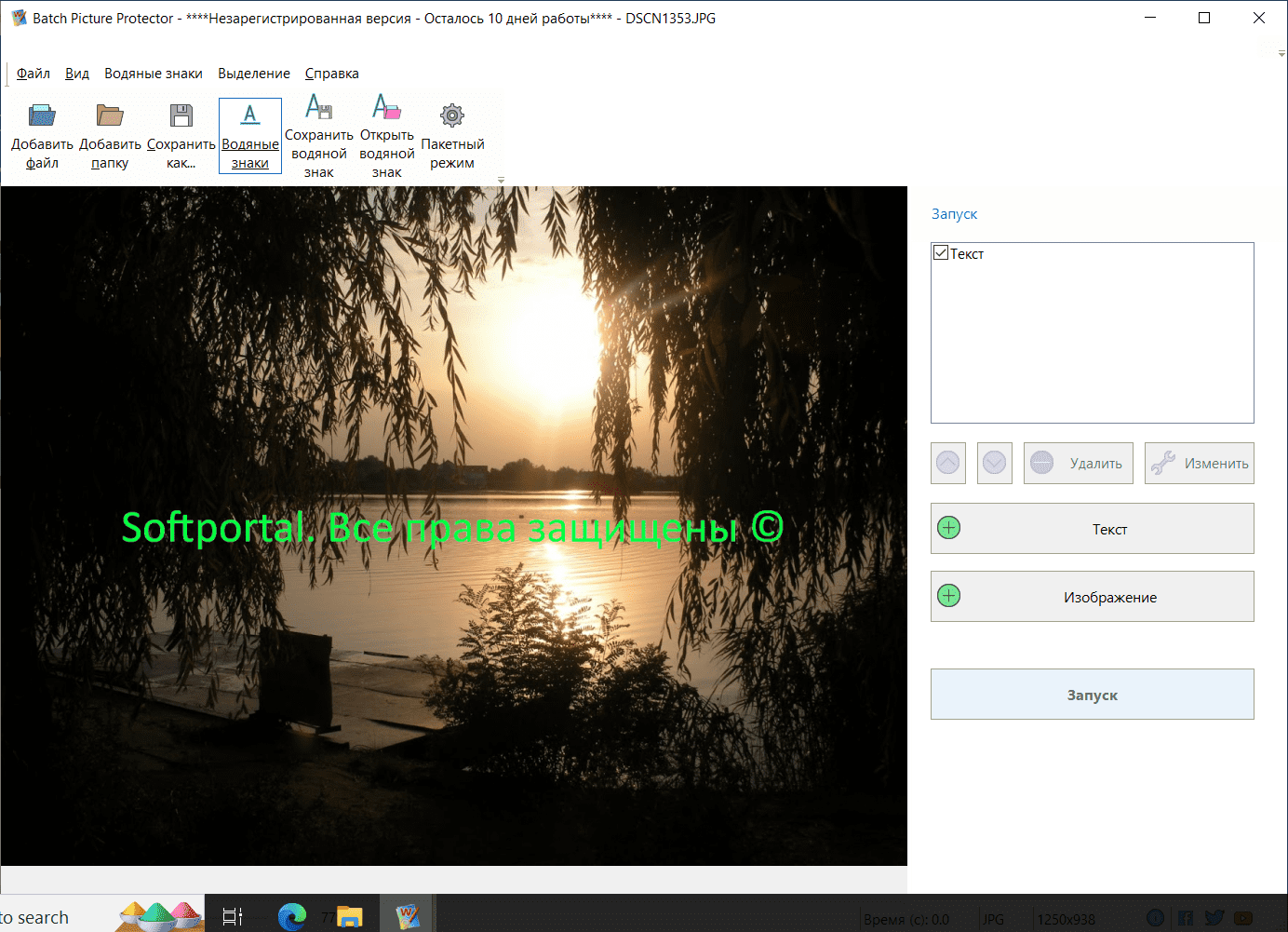
Task: Click the Batch Picture Protector taskbar icon
Action: pos(408,916)
